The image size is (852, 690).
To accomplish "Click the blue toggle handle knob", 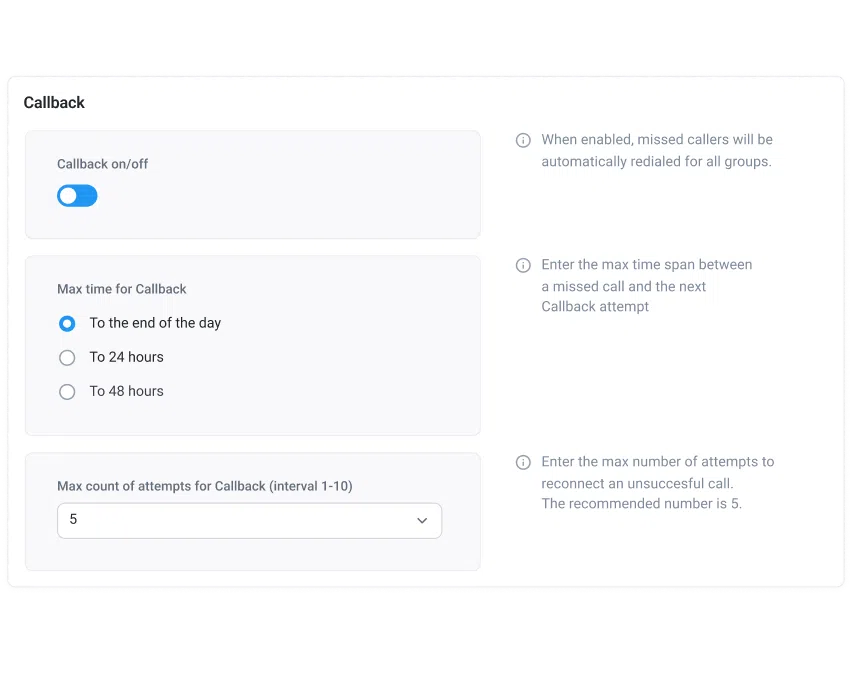I will pos(69,195).
